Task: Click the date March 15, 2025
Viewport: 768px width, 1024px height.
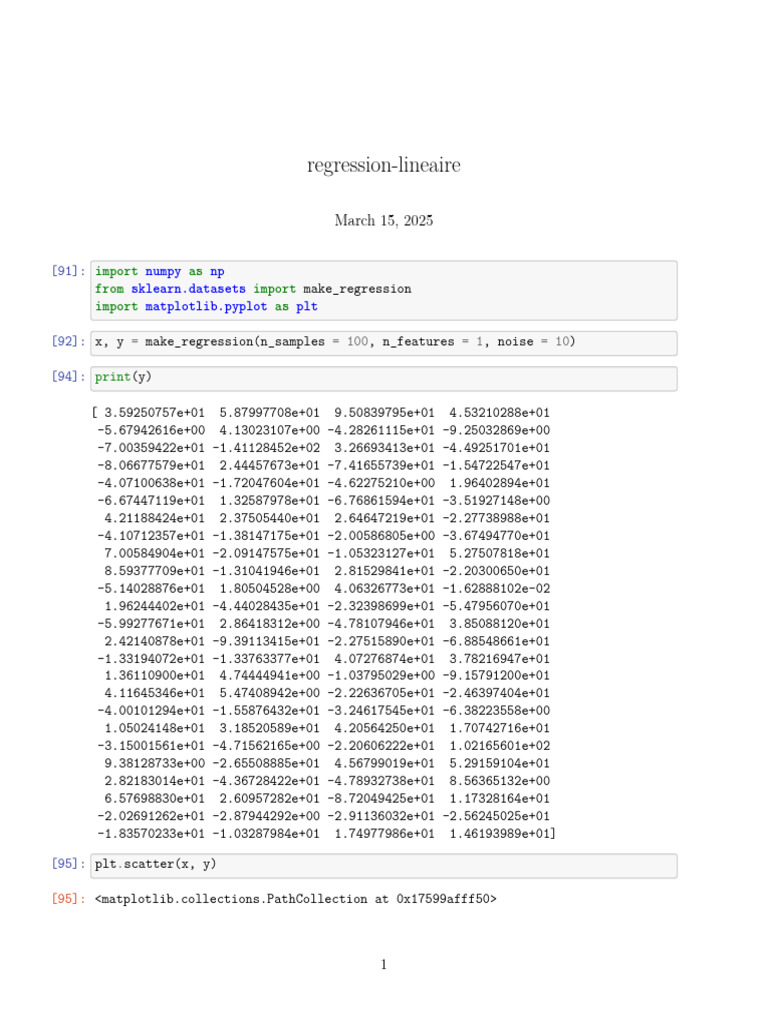Action: pyautogui.click(x=383, y=220)
